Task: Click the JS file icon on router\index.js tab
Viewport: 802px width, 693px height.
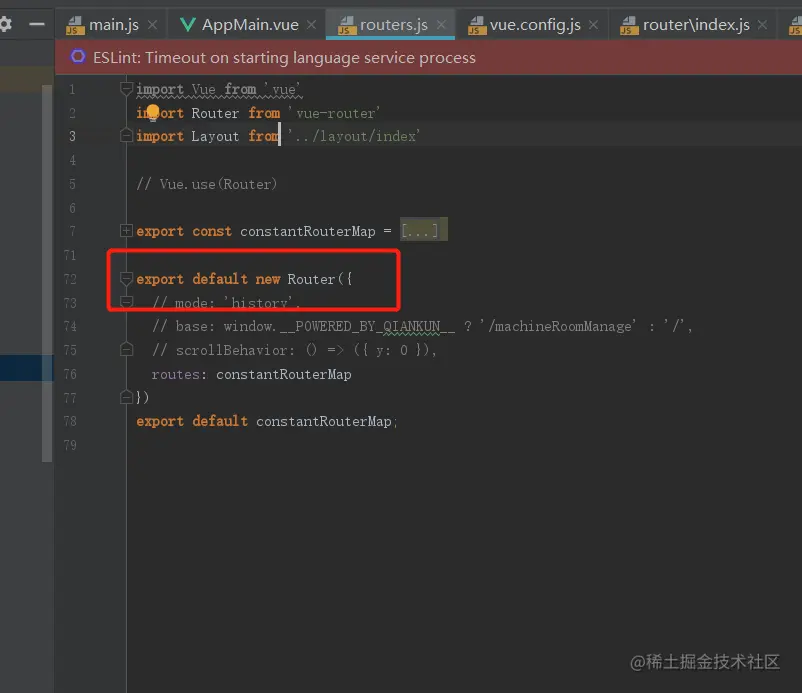Action: pos(629,25)
